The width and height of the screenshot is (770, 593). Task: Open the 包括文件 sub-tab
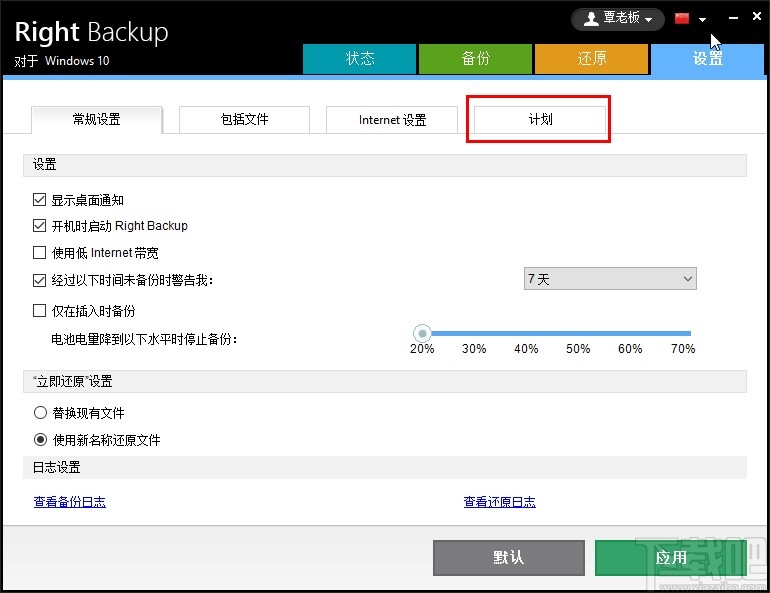(x=245, y=119)
